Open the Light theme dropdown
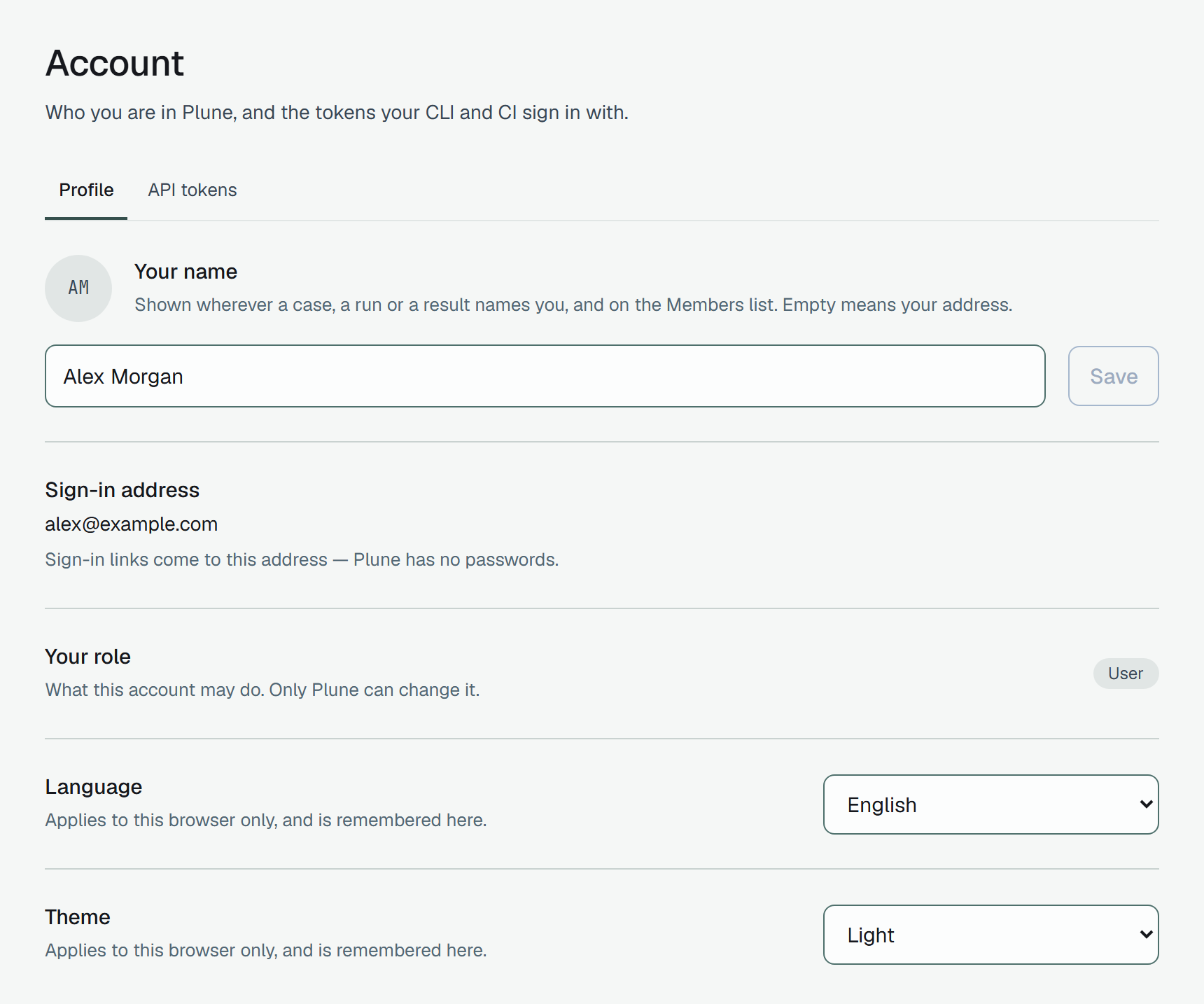 [x=990, y=935]
